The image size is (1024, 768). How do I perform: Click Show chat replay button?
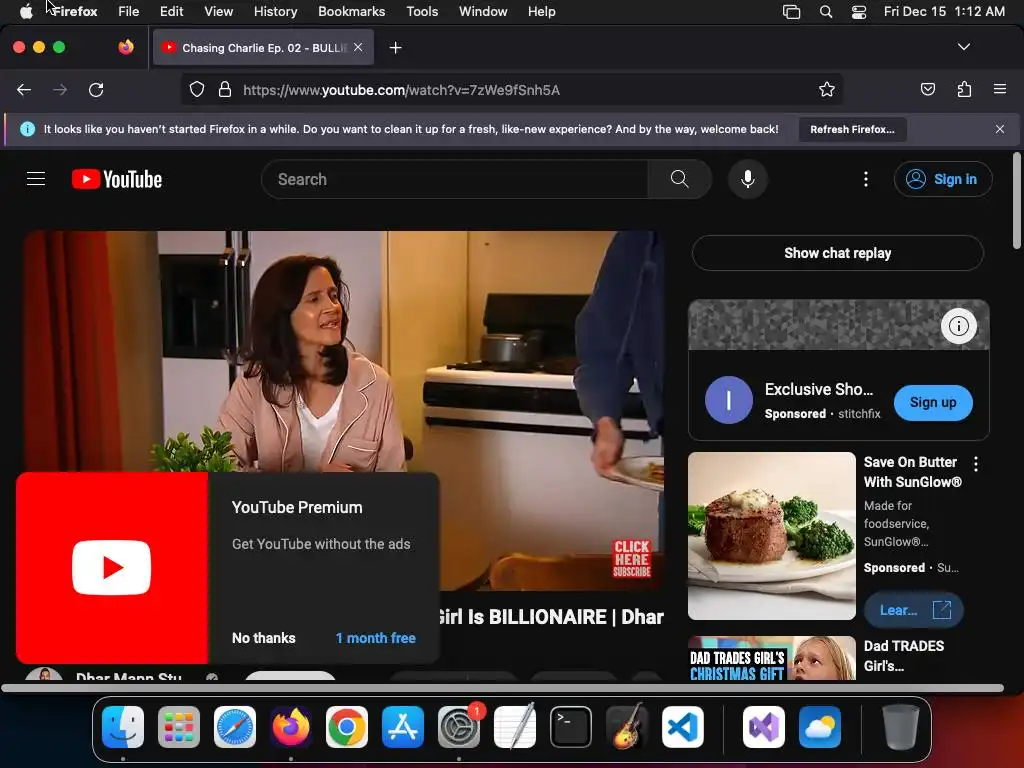[x=837, y=253]
